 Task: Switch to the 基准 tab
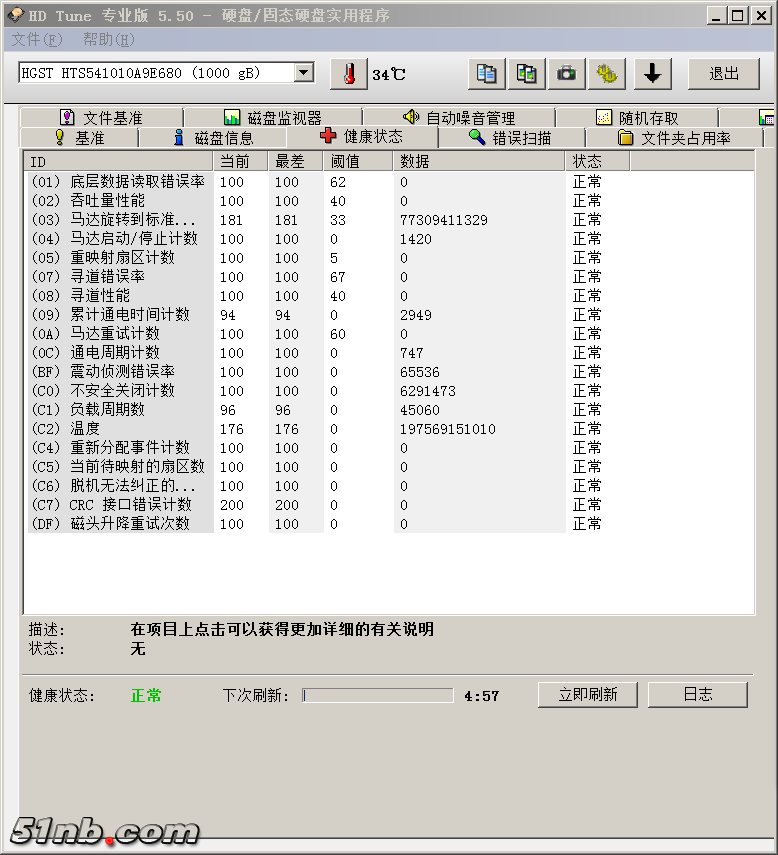[x=78, y=138]
